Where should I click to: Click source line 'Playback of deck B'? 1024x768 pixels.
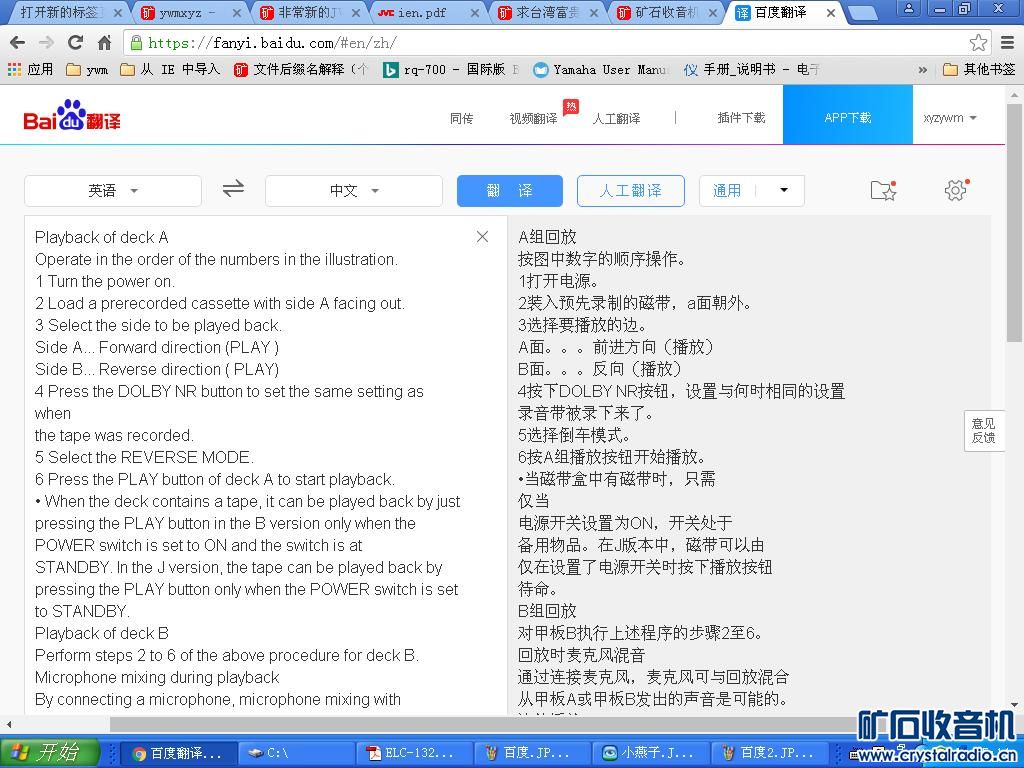coord(102,633)
